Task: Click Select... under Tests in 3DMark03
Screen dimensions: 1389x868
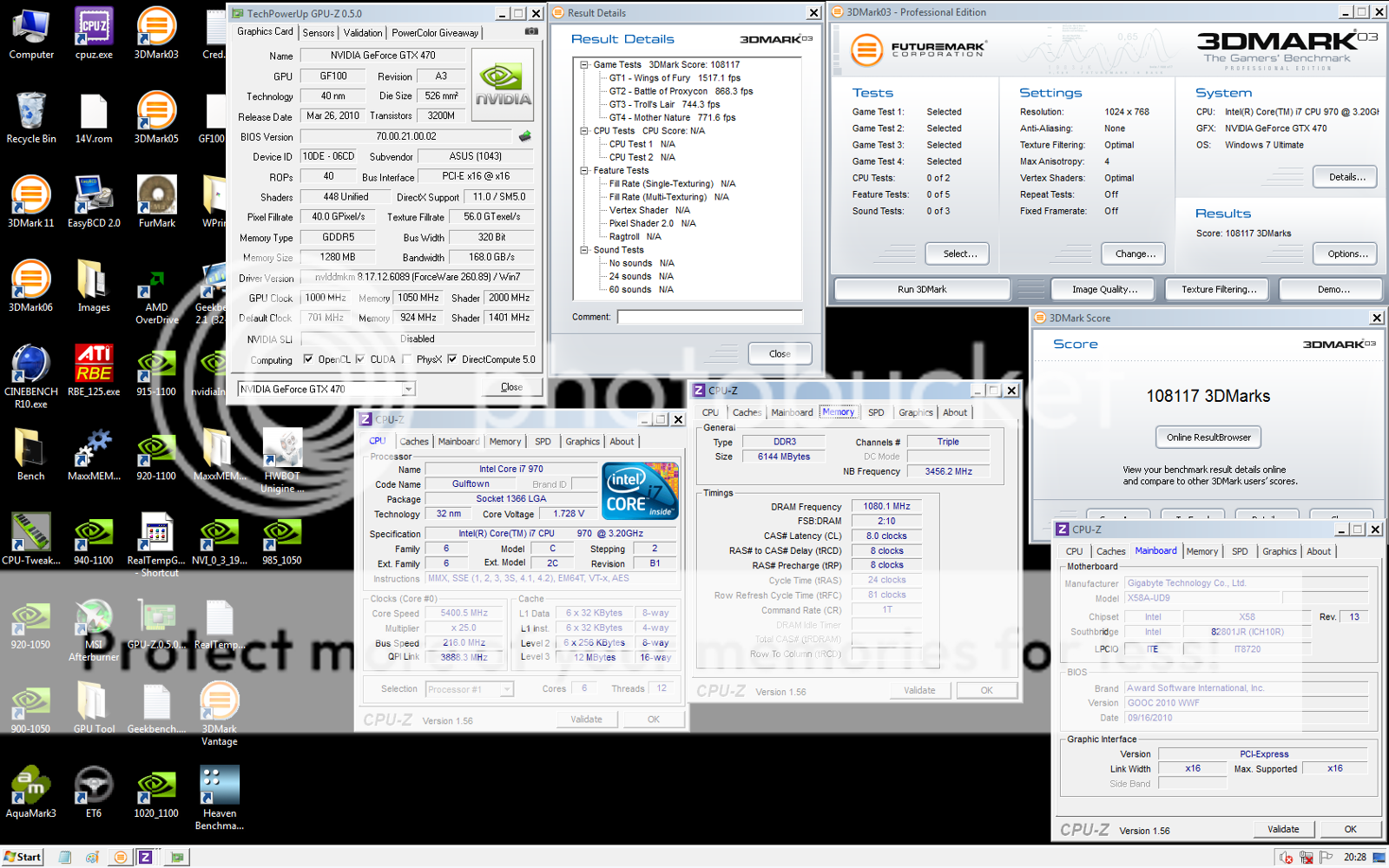Action: pyautogui.click(x=959, y=253)
